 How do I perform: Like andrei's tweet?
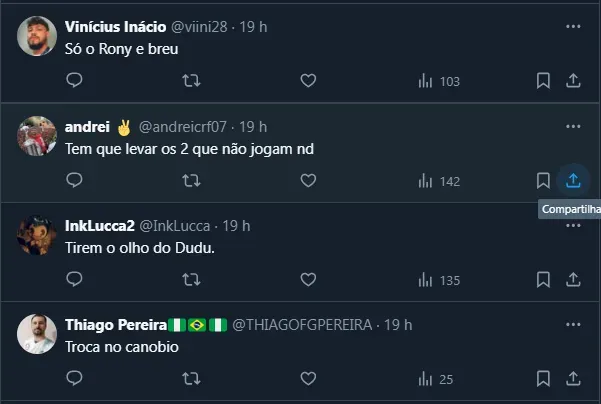point(308,181)
